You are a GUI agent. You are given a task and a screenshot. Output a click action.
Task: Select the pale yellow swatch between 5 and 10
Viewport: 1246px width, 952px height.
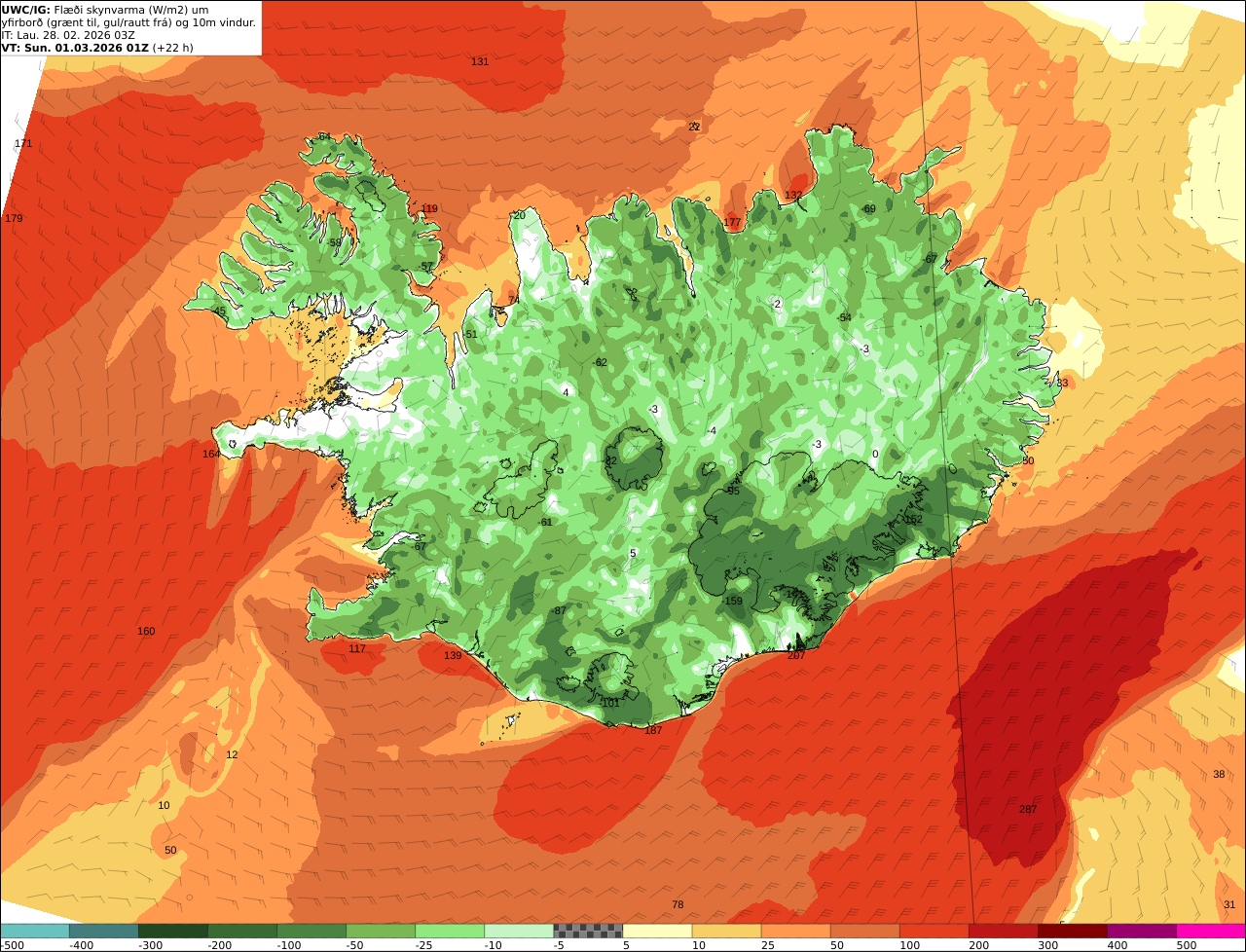click(x=657, y=932)
